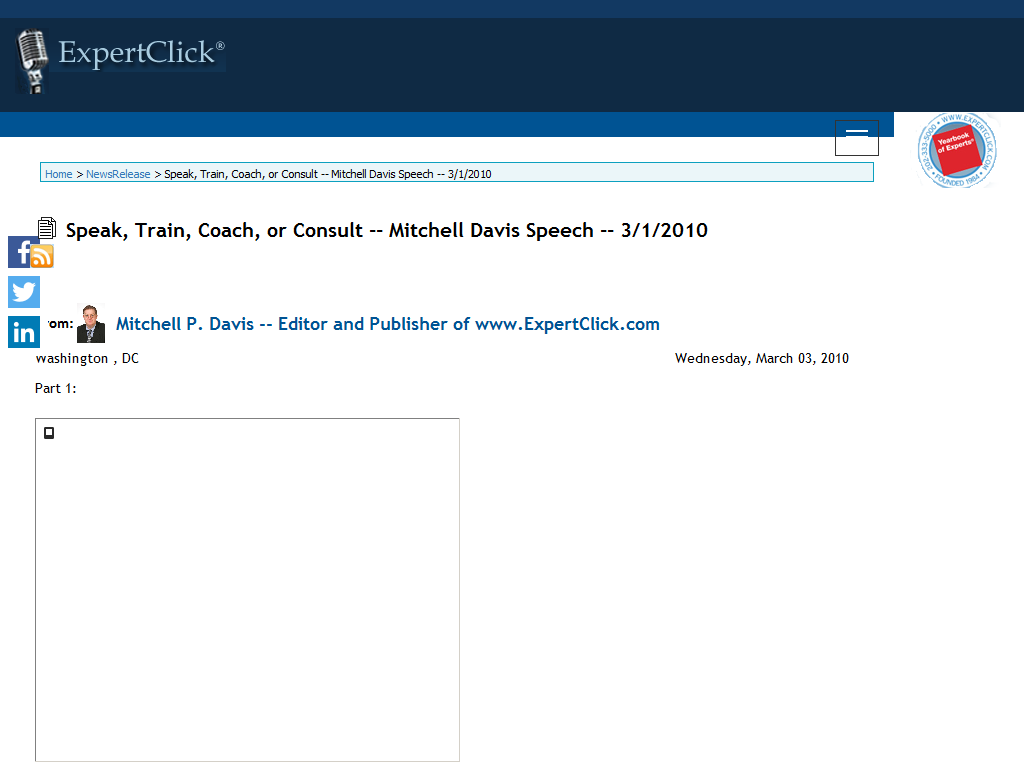The width and height of the screenshot is (1024, 768).
Task: Share the page on Twitter
Action: coord(24,292)
